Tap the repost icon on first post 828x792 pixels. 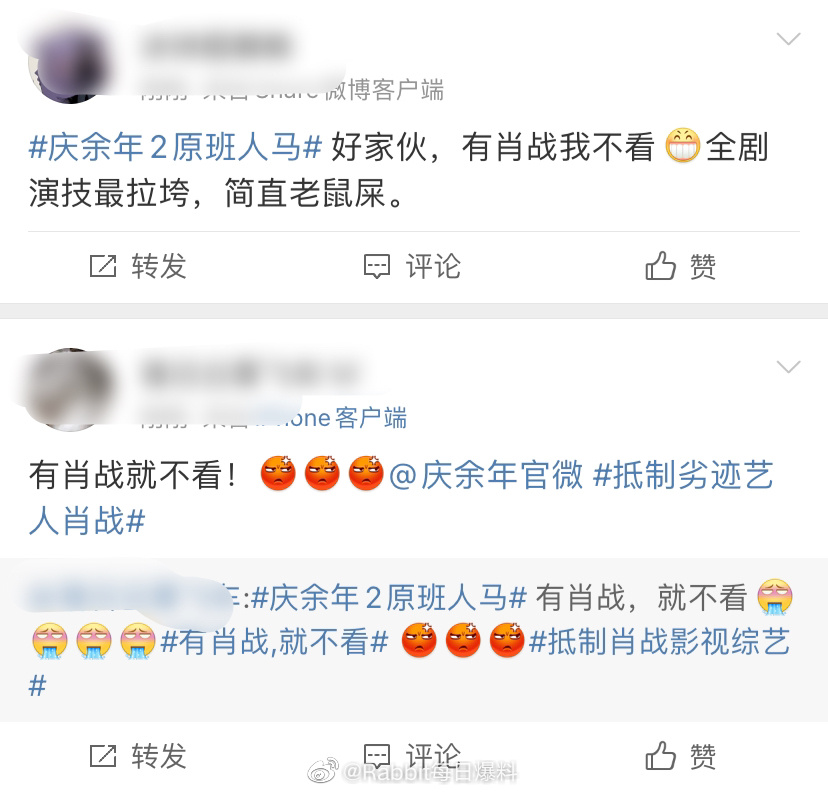coord(102,266)
